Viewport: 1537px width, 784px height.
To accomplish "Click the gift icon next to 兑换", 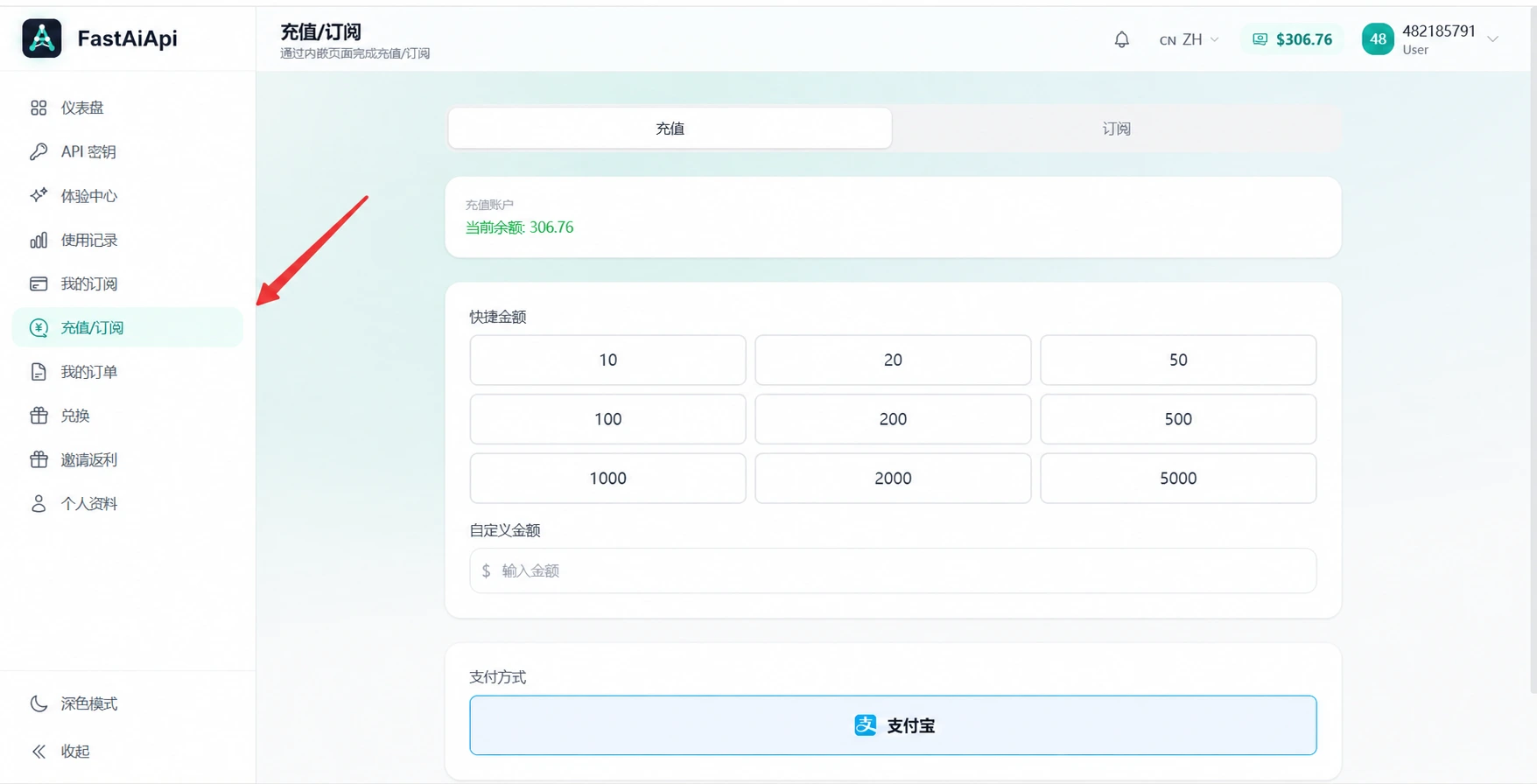I will (39, 416).
